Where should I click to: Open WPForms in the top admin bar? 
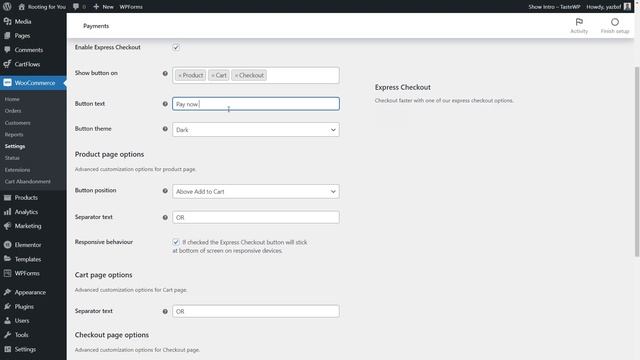131,7
